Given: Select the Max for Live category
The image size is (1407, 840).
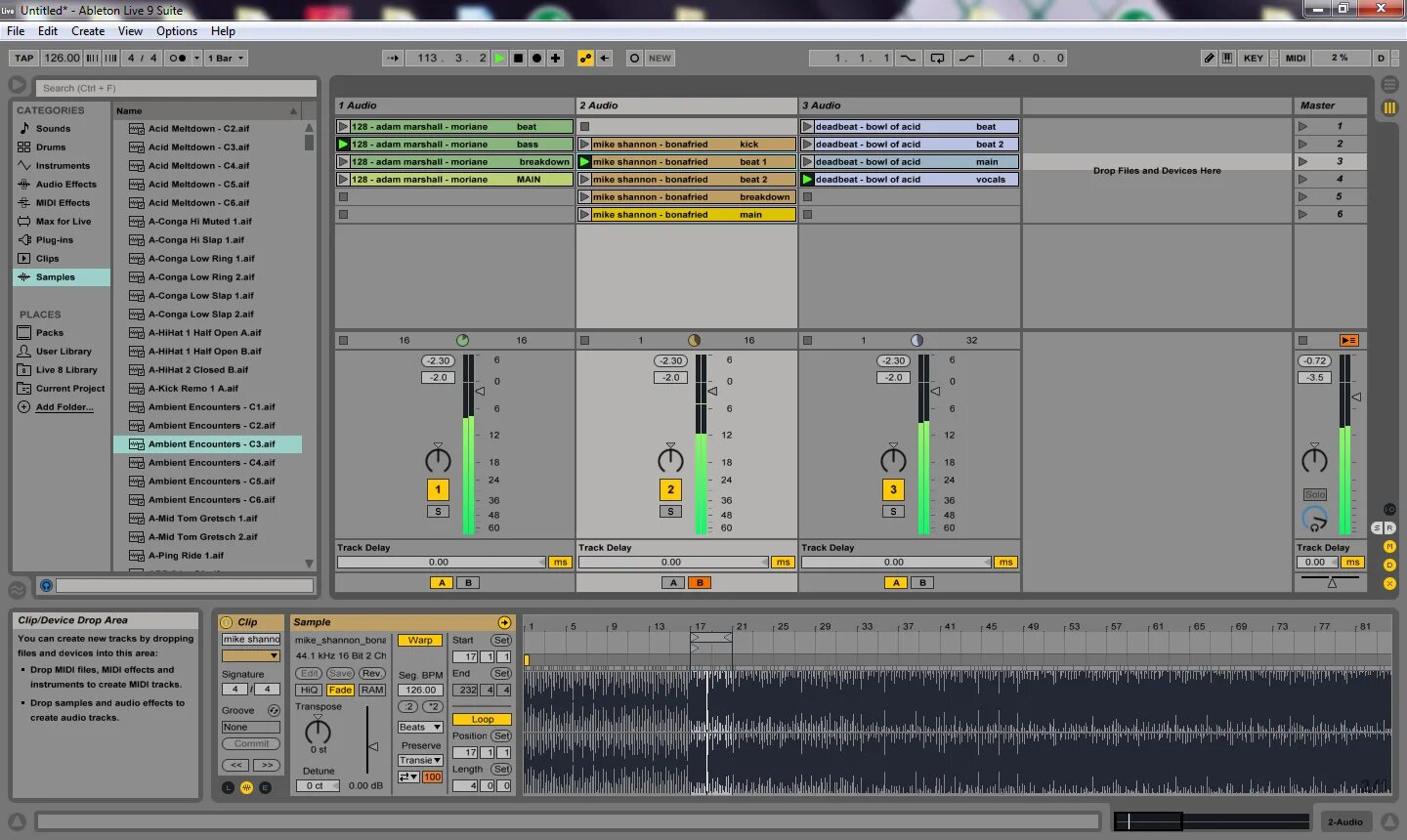Looking at the screenshot, I should point(62,222).
